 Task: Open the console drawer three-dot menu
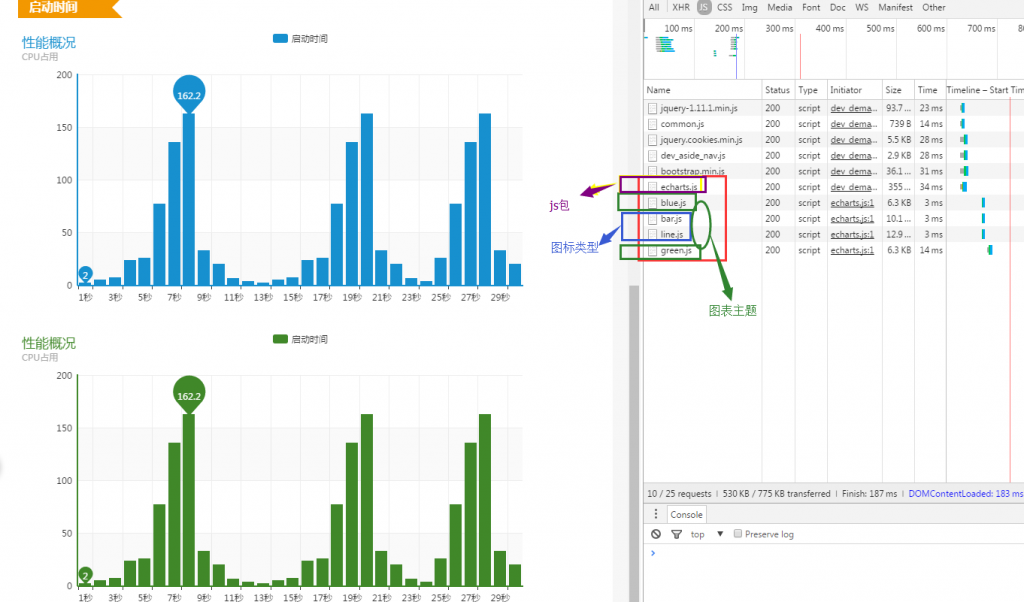click(x=656, y=514)
